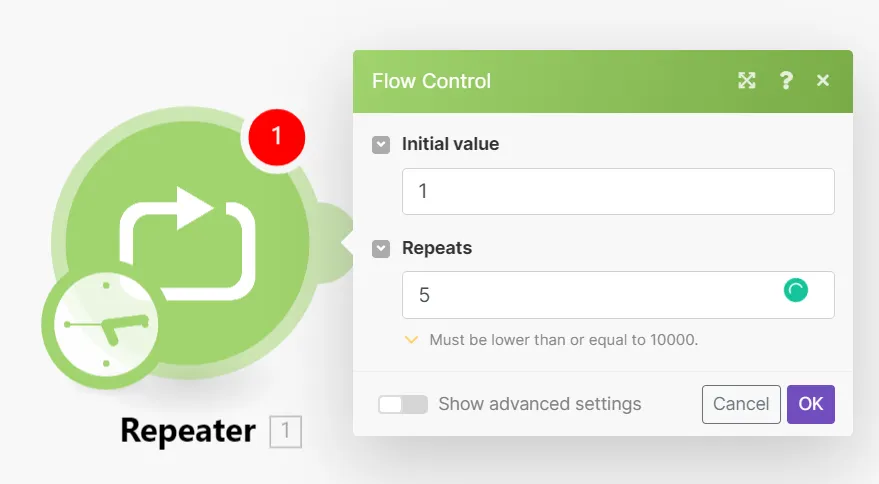Image resolution: width=879 pixels, height=484 pixels.
Task: Enable Show advanced settings switch
Action: coord(402,404)
